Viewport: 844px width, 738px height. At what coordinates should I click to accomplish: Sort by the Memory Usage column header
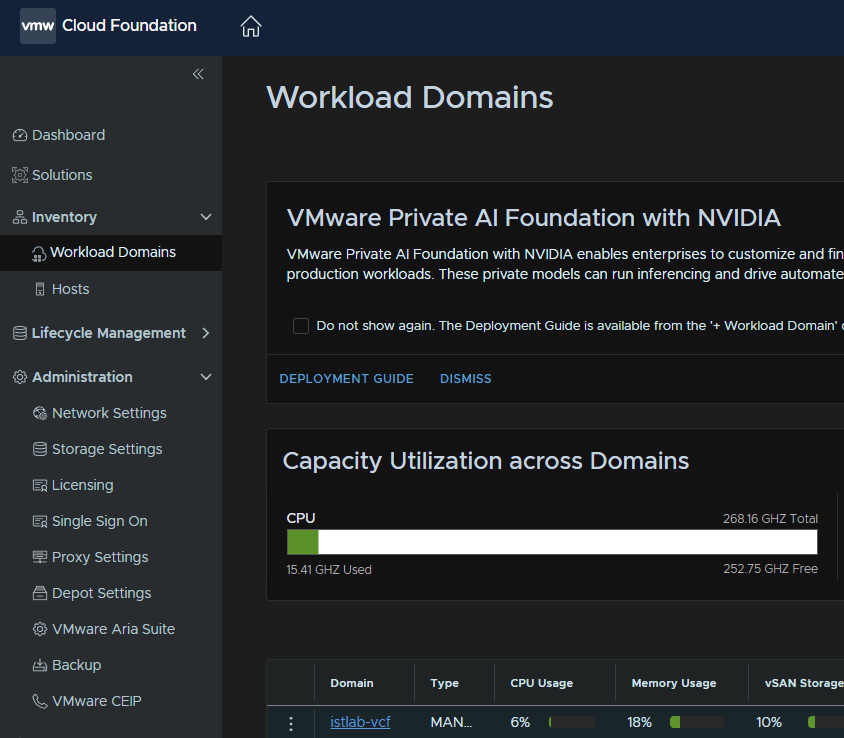[x=674, y=683]
